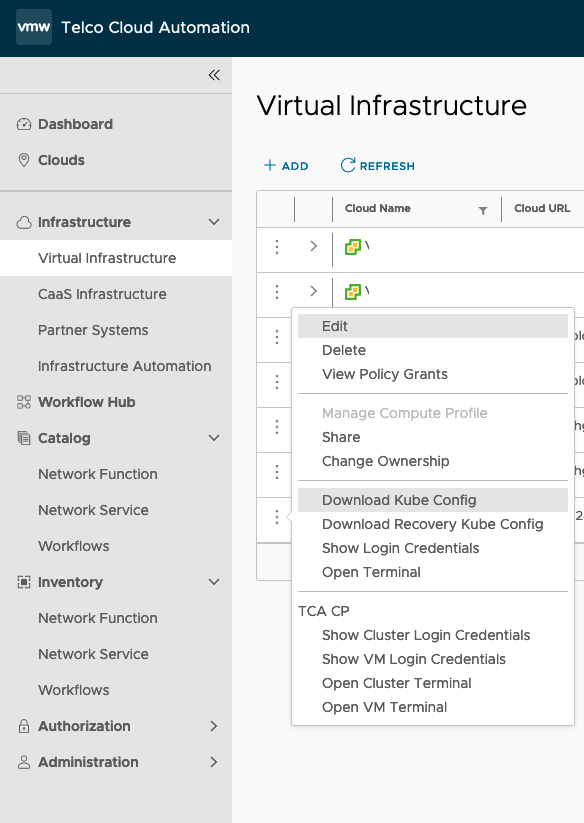Click the Workflow Hub icon
Image resolution: width=584 pixels, height=823 pixels.
click(x=24, y=402)
